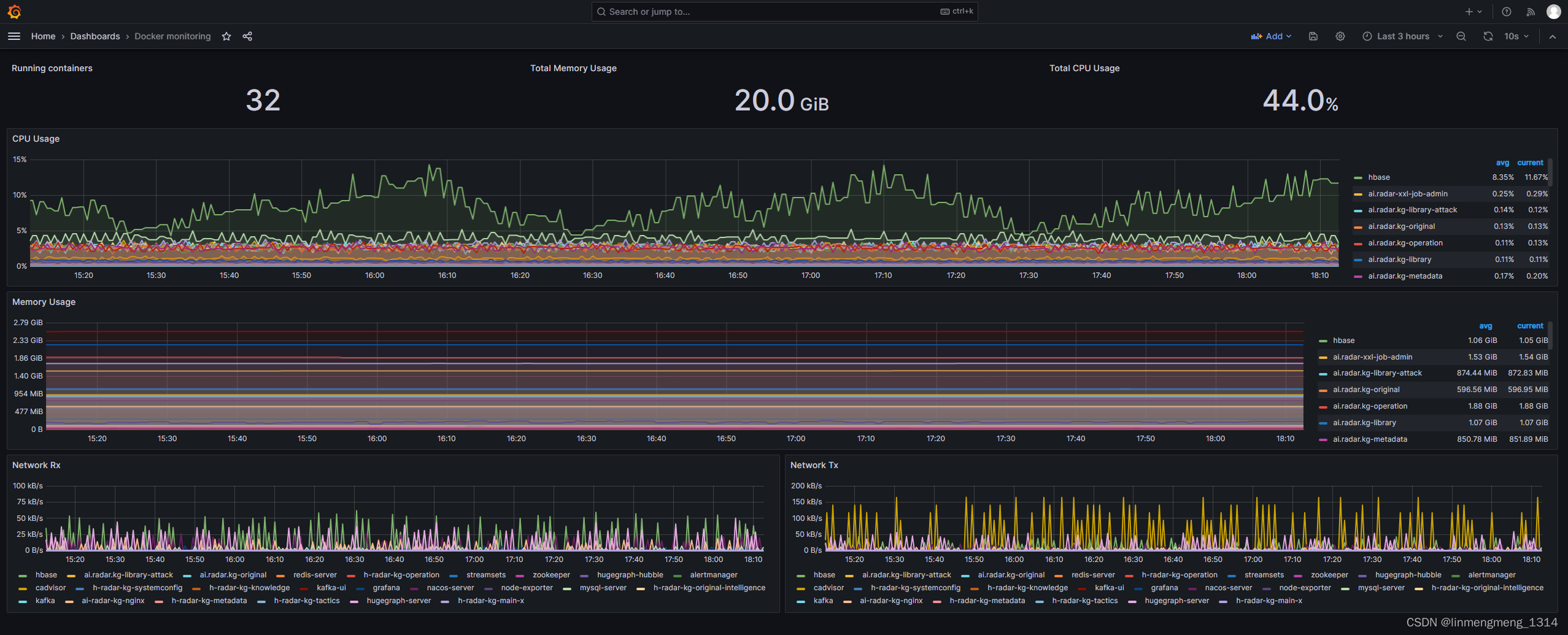This screenshot has height=635, width=1568.
Task: Click hbase color swatch in CPU Usage legend
Action: 1358,178
